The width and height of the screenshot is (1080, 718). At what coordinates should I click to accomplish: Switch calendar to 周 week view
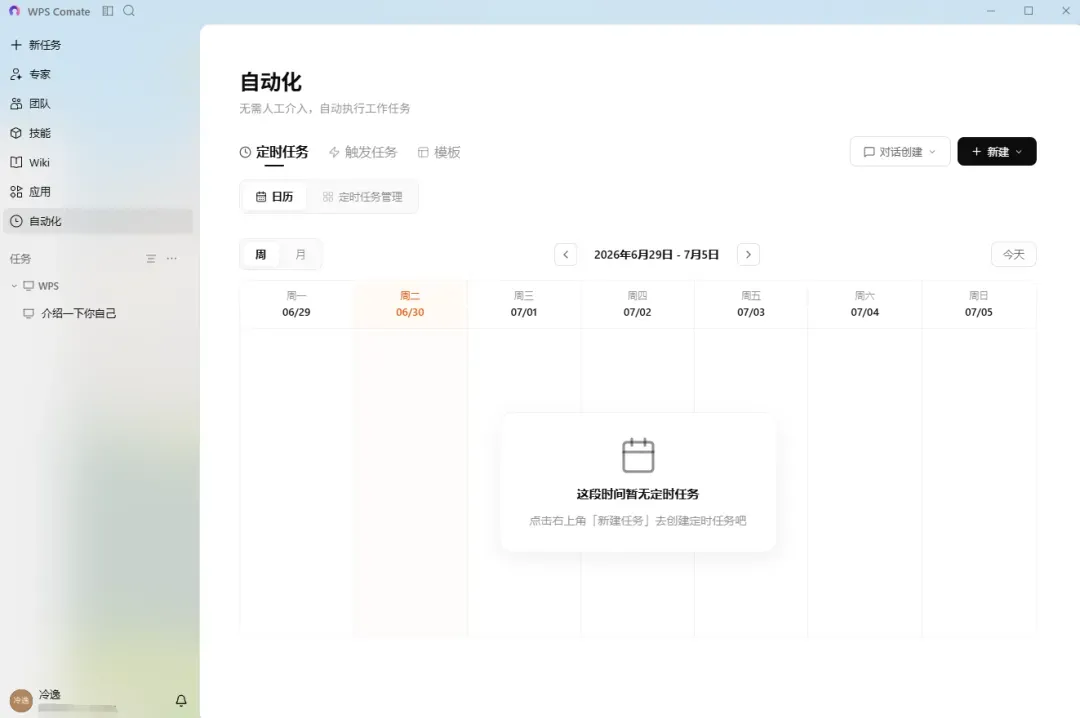click(x=260, y=255)
